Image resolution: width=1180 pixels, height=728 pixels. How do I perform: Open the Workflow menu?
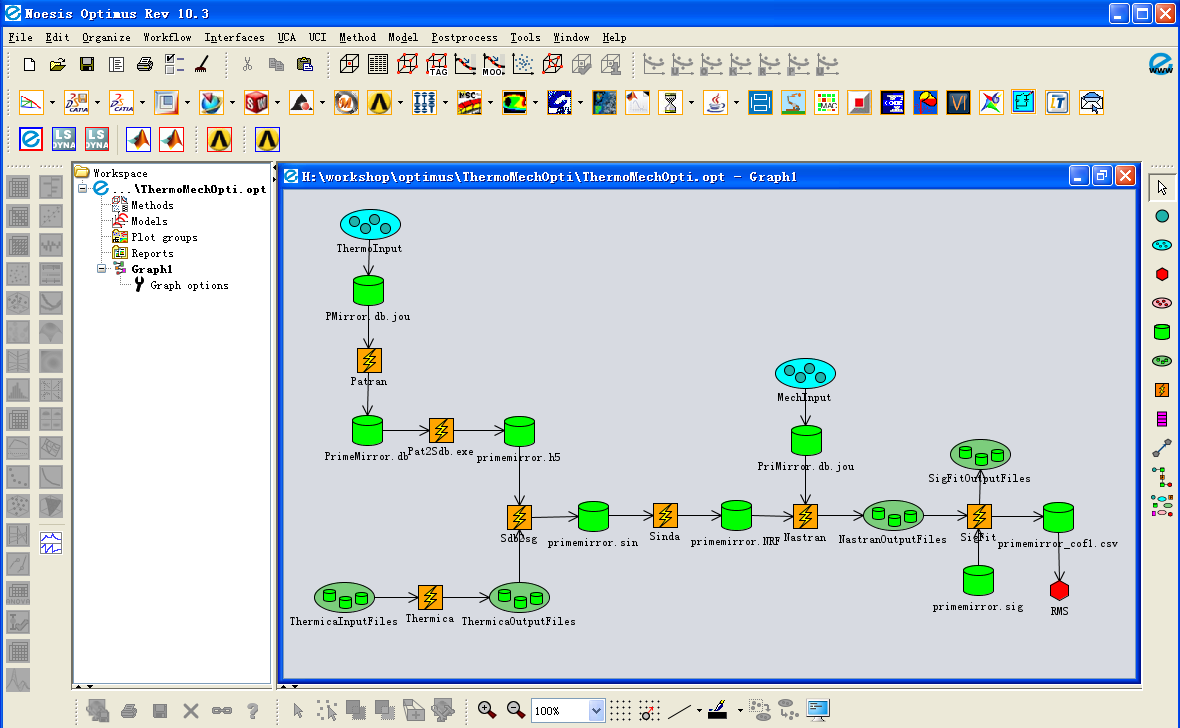point(167,38)
